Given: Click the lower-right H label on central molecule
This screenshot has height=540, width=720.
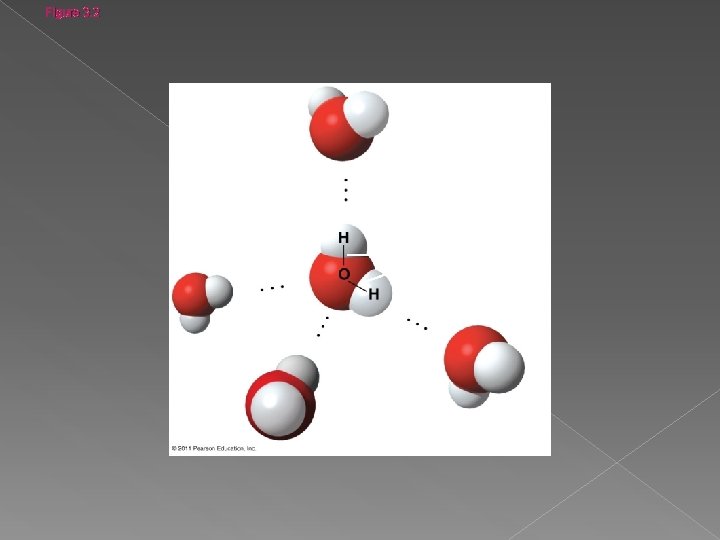Looking at the screenshot, I should [374, 294].
